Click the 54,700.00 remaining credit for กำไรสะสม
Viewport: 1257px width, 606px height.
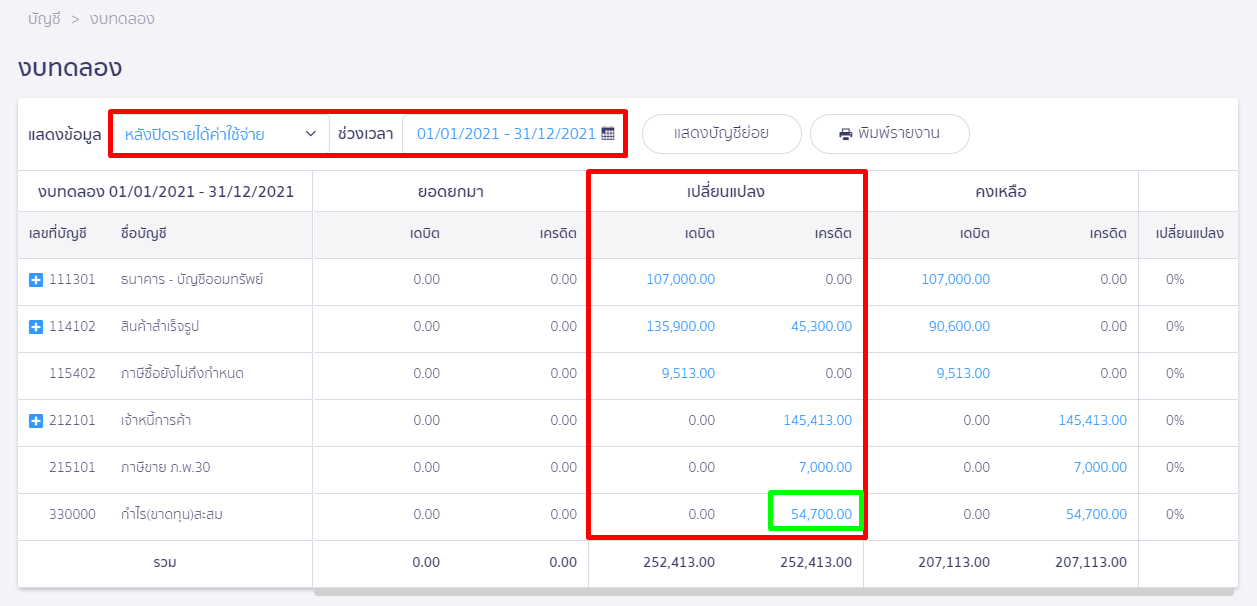1096,514
